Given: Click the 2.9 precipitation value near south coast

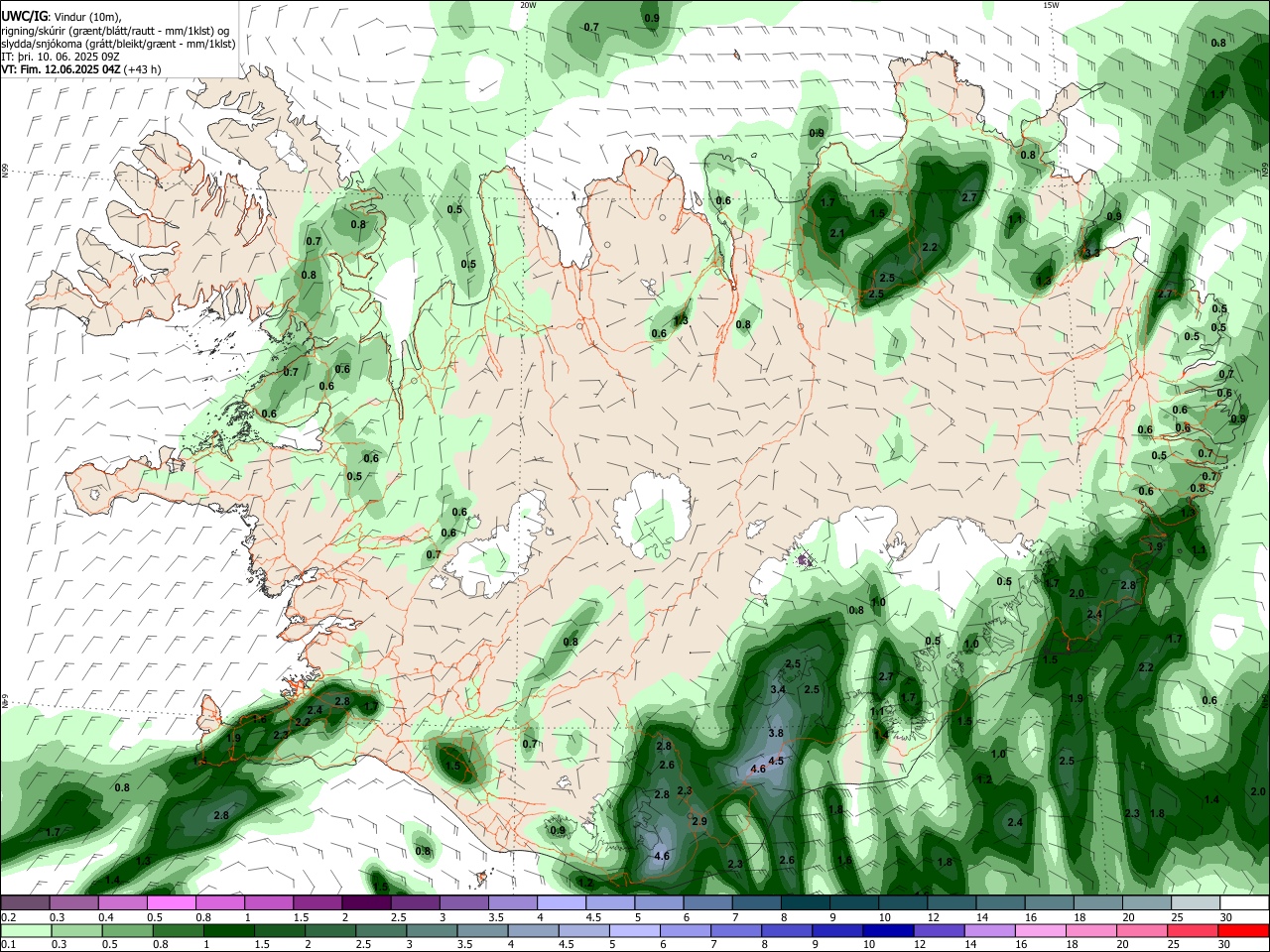Looking at the screenshot, I should click(698, 821).
